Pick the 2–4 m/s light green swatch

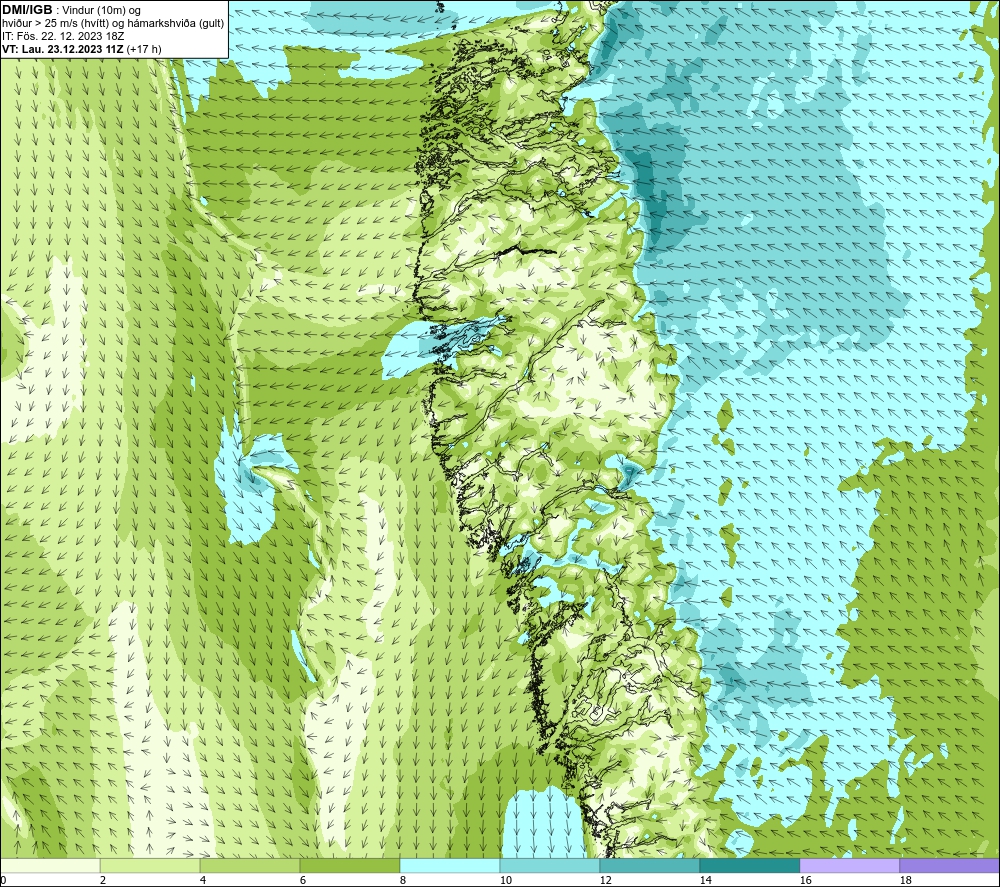(150, 866)
